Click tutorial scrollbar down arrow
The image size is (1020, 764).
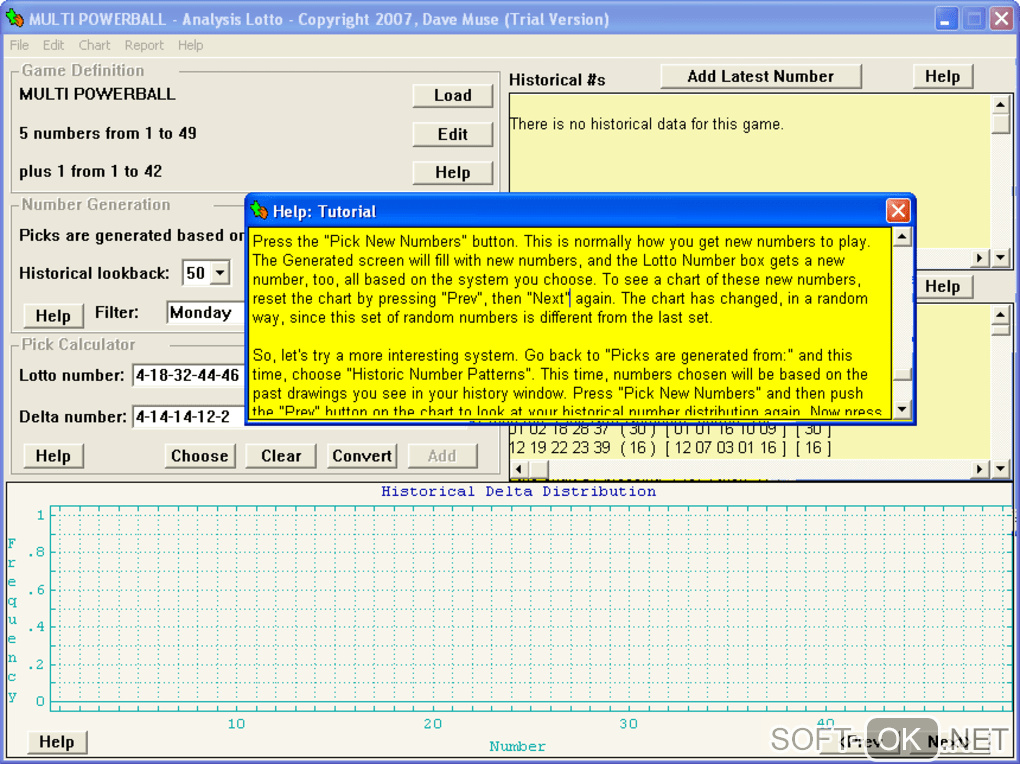tap(902, 409)
